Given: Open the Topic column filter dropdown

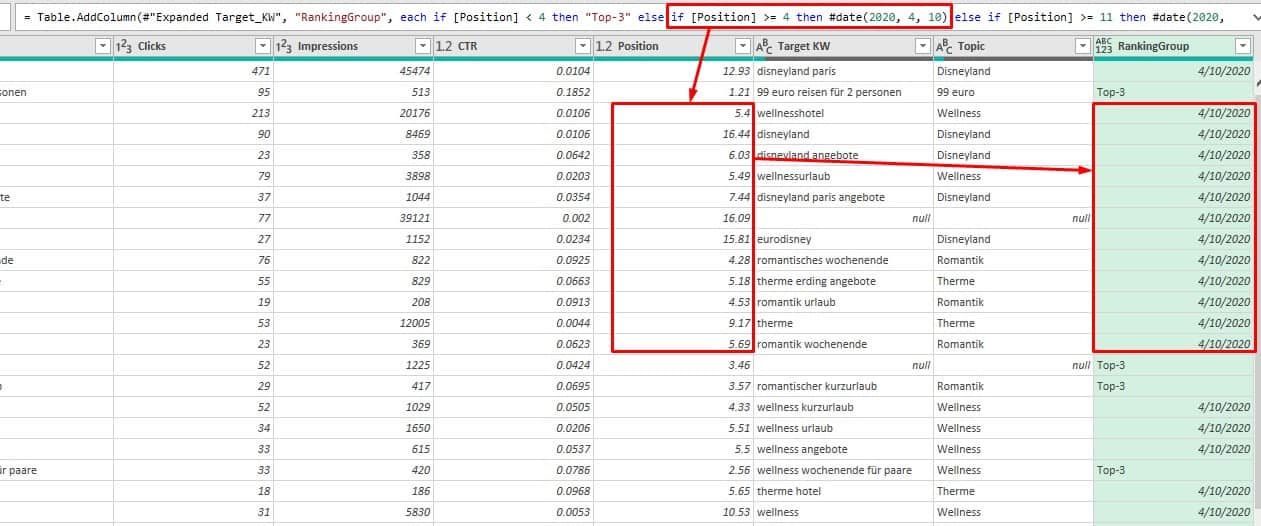Looking at the screenshot, I should pyautogui.click(x=1082, y=46).
